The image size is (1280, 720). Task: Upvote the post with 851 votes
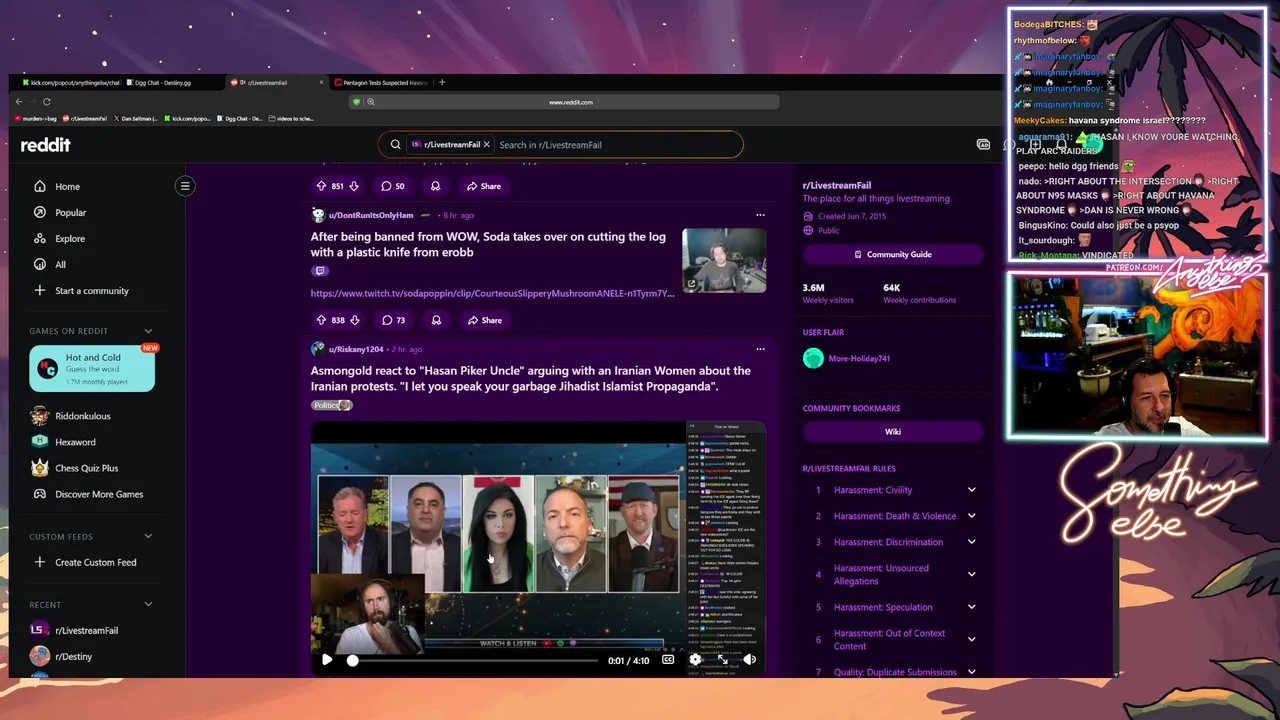pos(321,186)
